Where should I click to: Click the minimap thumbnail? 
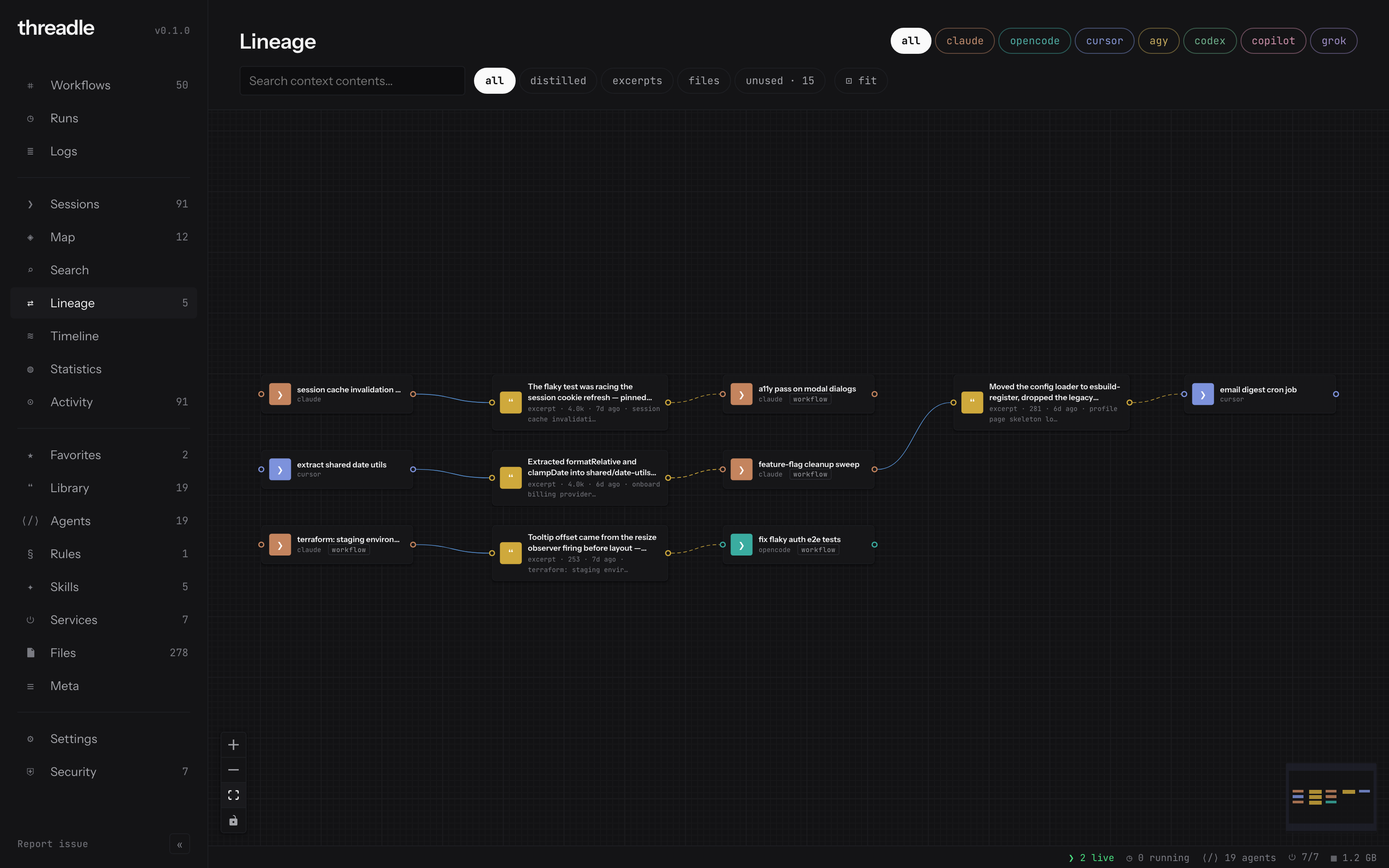1331,797
